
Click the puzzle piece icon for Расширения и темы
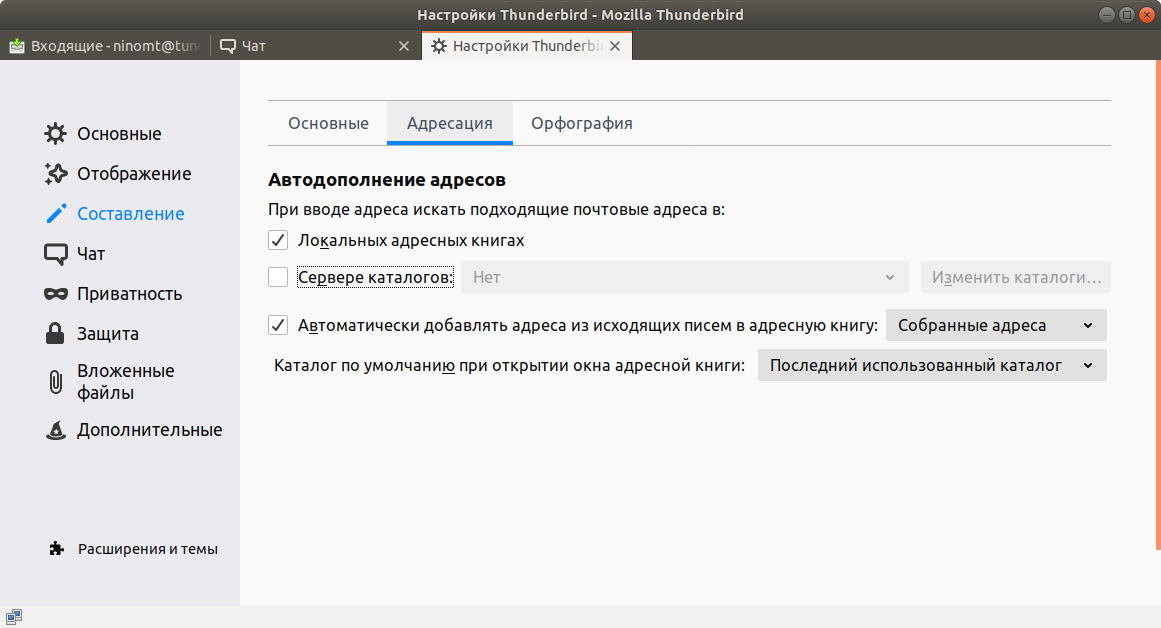tap(58, 549)
